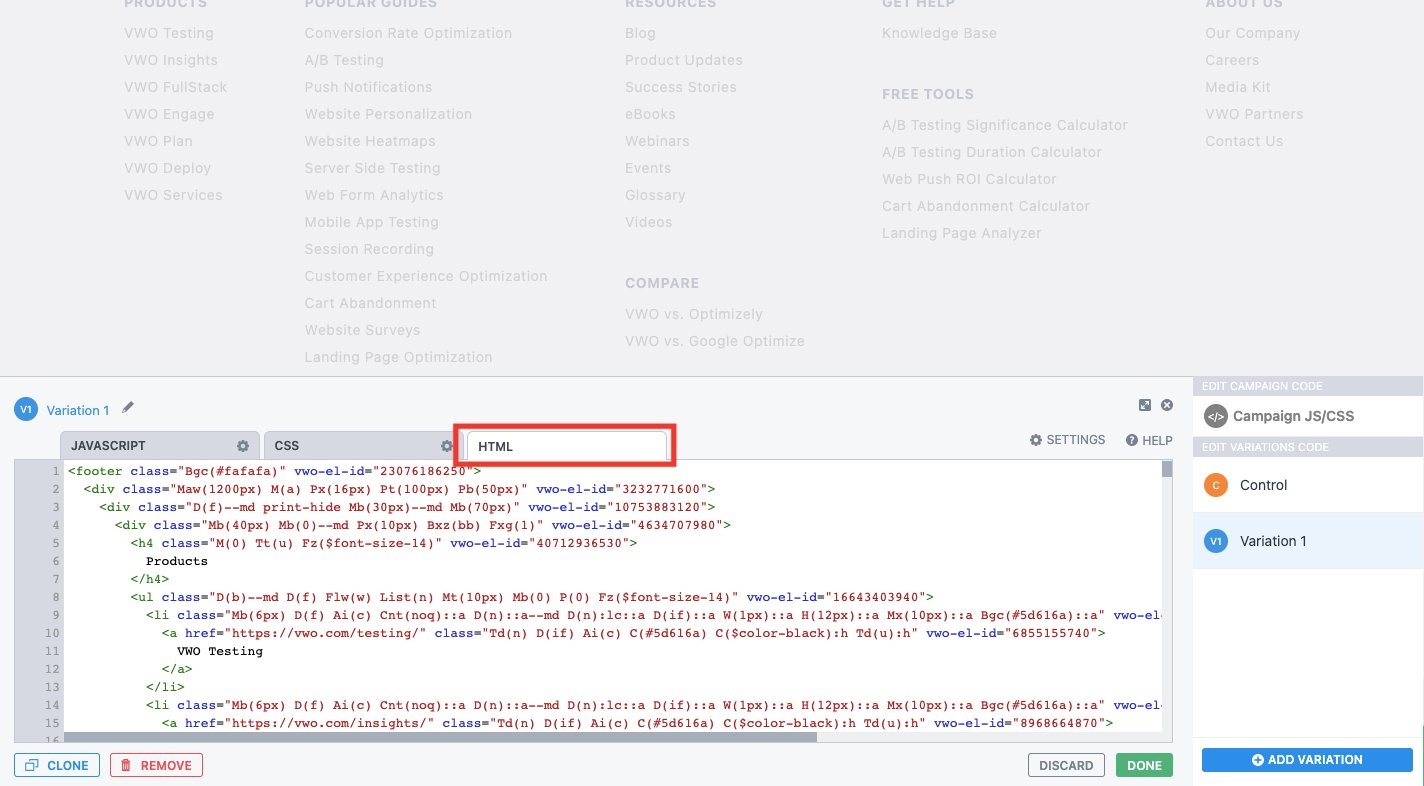The height and width of the screenshot is (786, 1424).
Task: Open editor Help
Action: coord(1149,440)
